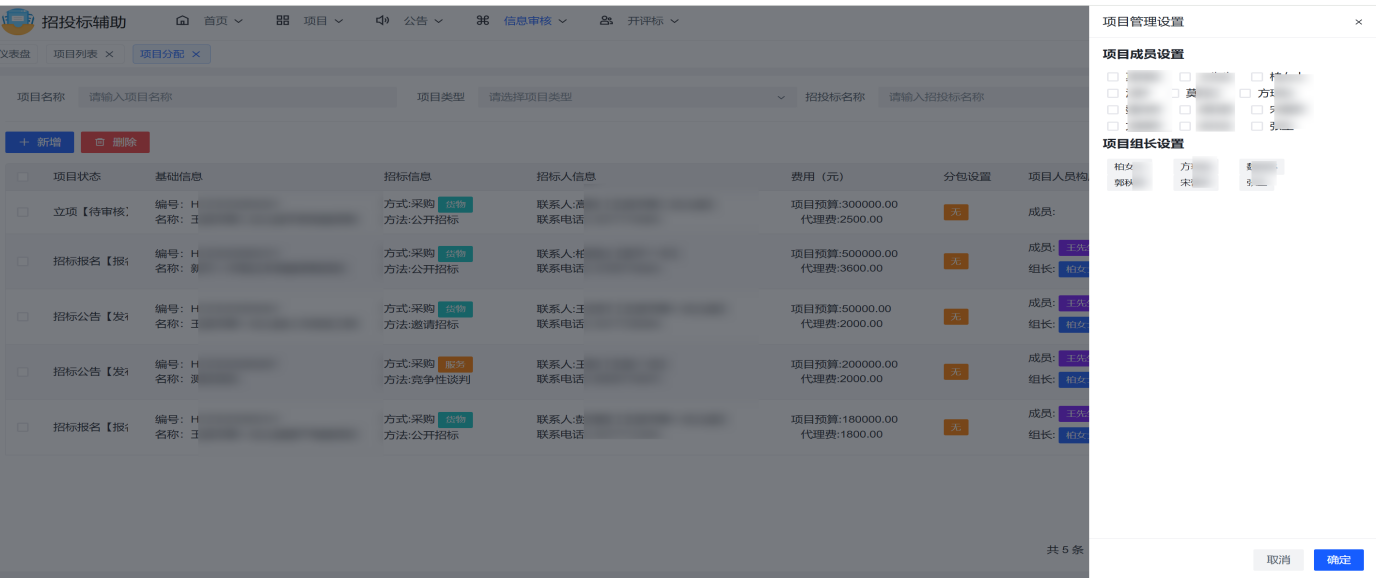Close the 项目管理设置 drawer with X

point(1358,22)
